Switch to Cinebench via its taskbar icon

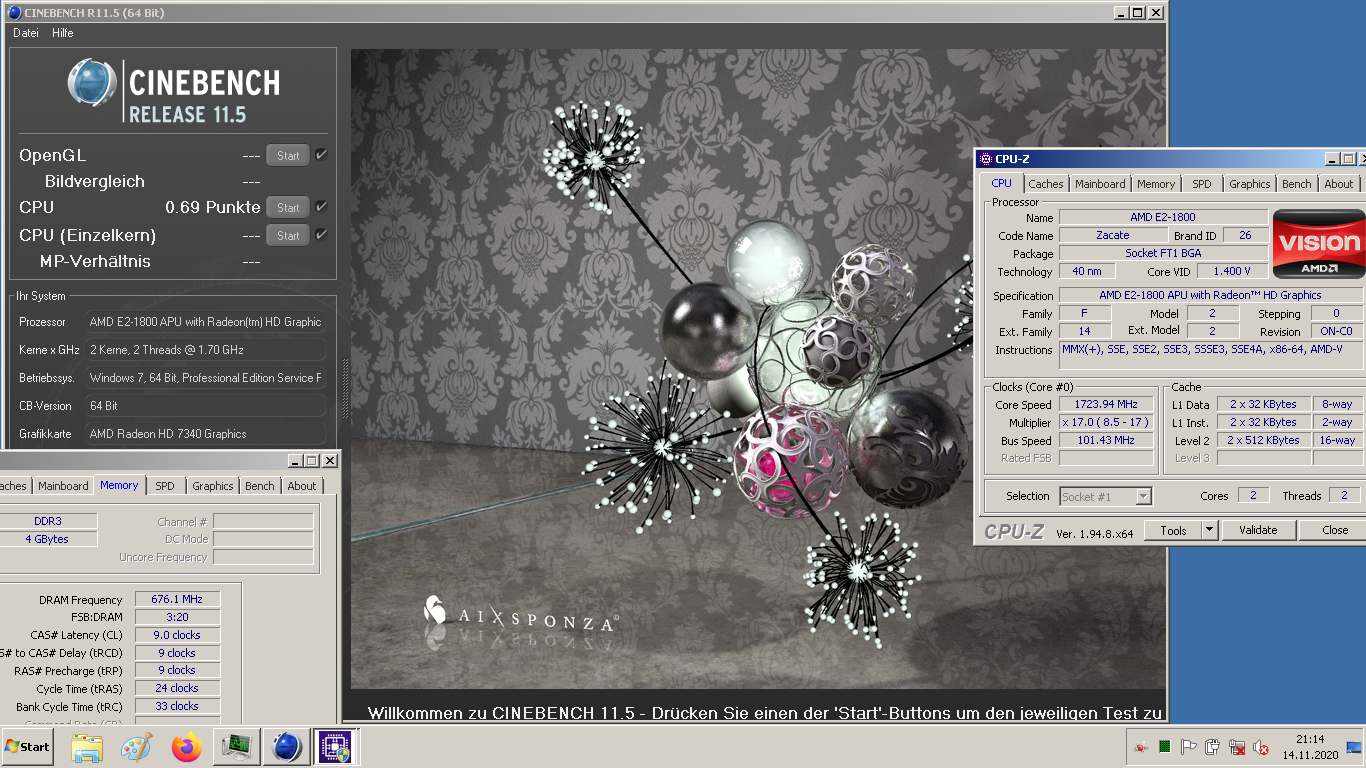(287, 747)
